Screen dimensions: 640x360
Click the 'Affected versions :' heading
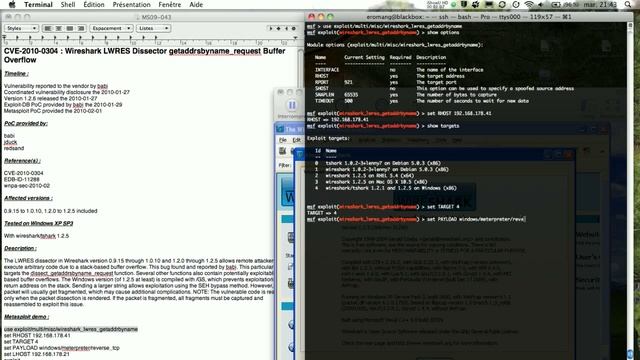(x=28, y=198)
